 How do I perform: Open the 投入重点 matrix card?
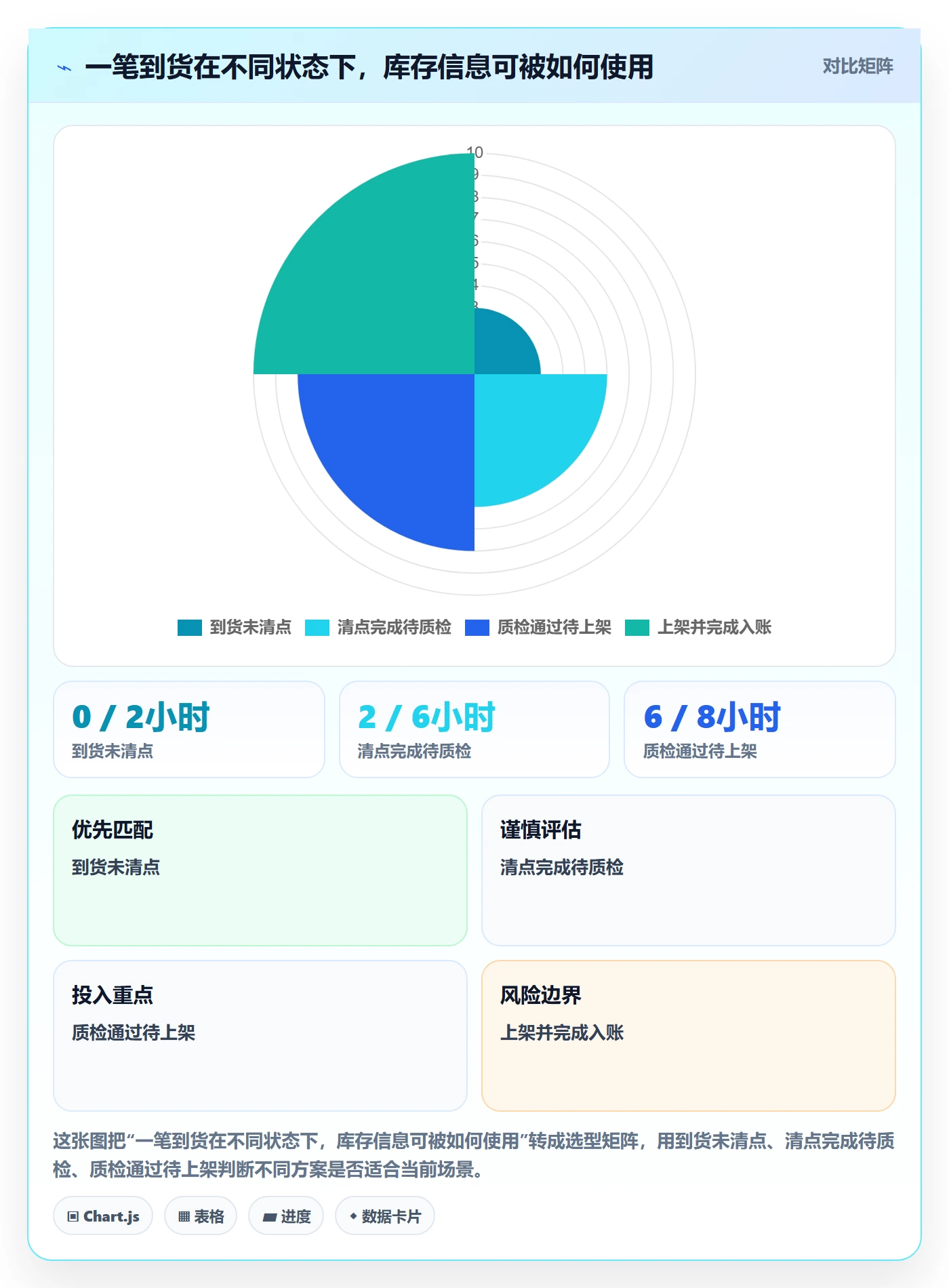[260, 1036]
